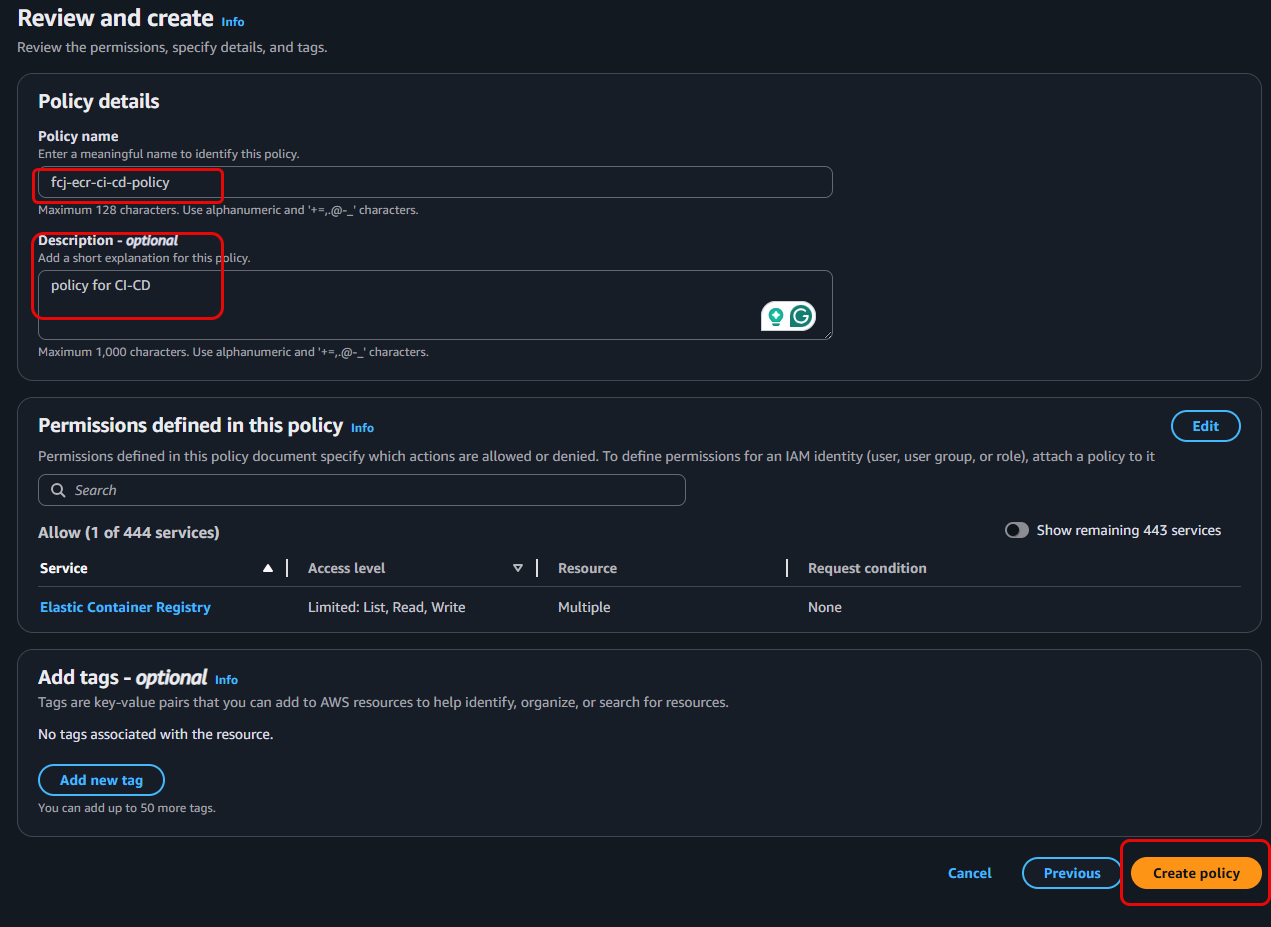The image size is (1271, 927).
Task: Open the Access level column dropdown arrow
Action: [x=518, y=567]
